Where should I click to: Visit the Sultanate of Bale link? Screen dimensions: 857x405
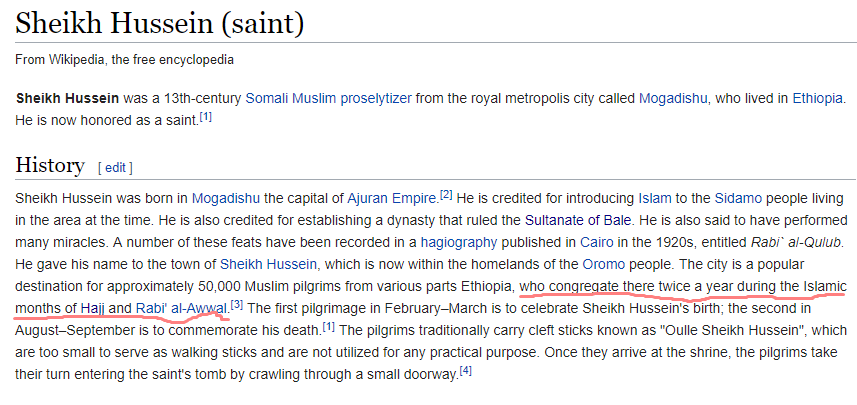pyautogui.click(x=578, y=221)
